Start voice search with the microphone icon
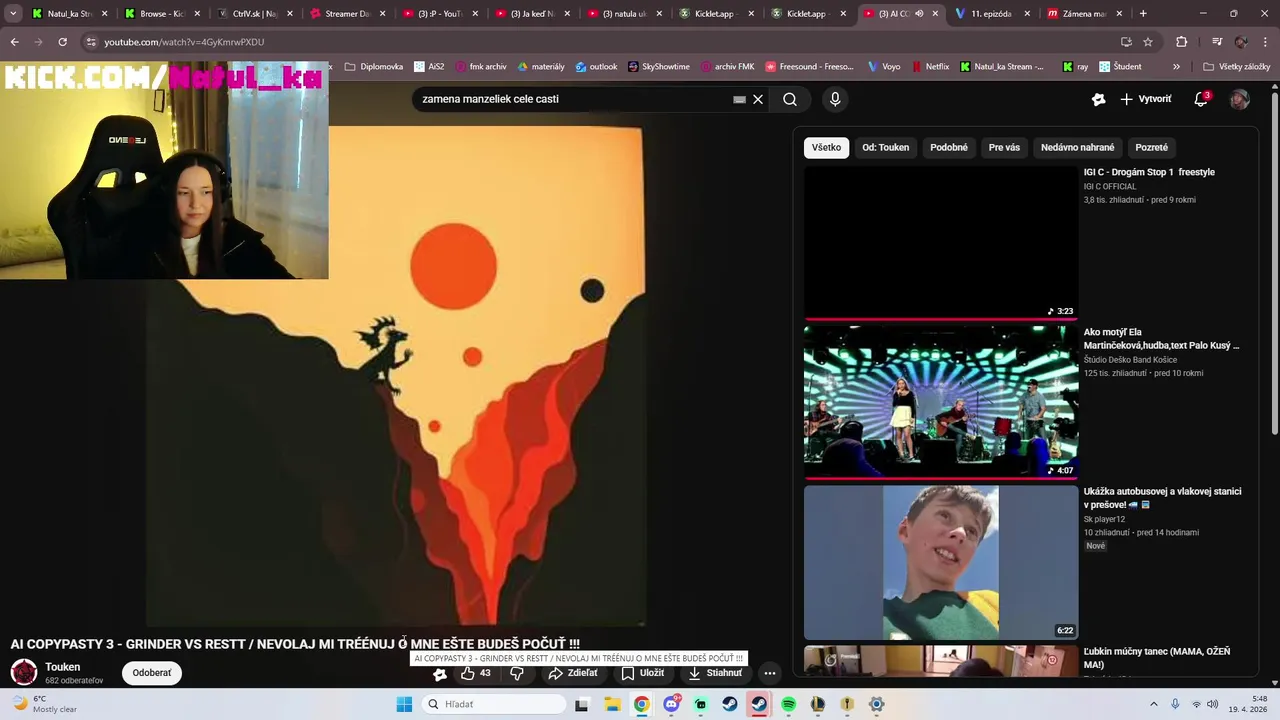The image size is (1280, 720). (835, 99)
